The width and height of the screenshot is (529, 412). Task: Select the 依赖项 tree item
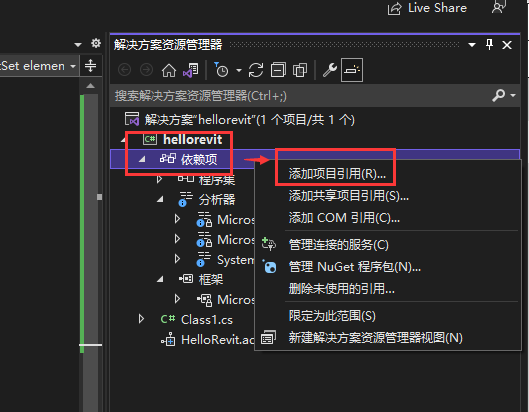click(x=199, y=159)
